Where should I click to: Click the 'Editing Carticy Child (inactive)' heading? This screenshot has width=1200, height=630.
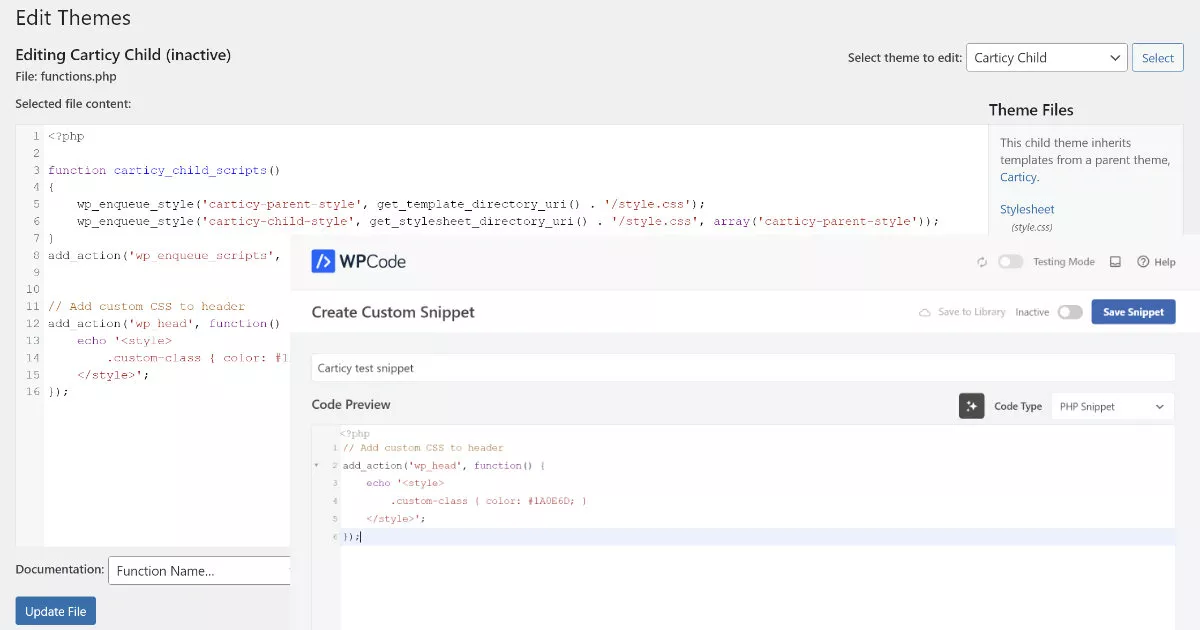123,55
